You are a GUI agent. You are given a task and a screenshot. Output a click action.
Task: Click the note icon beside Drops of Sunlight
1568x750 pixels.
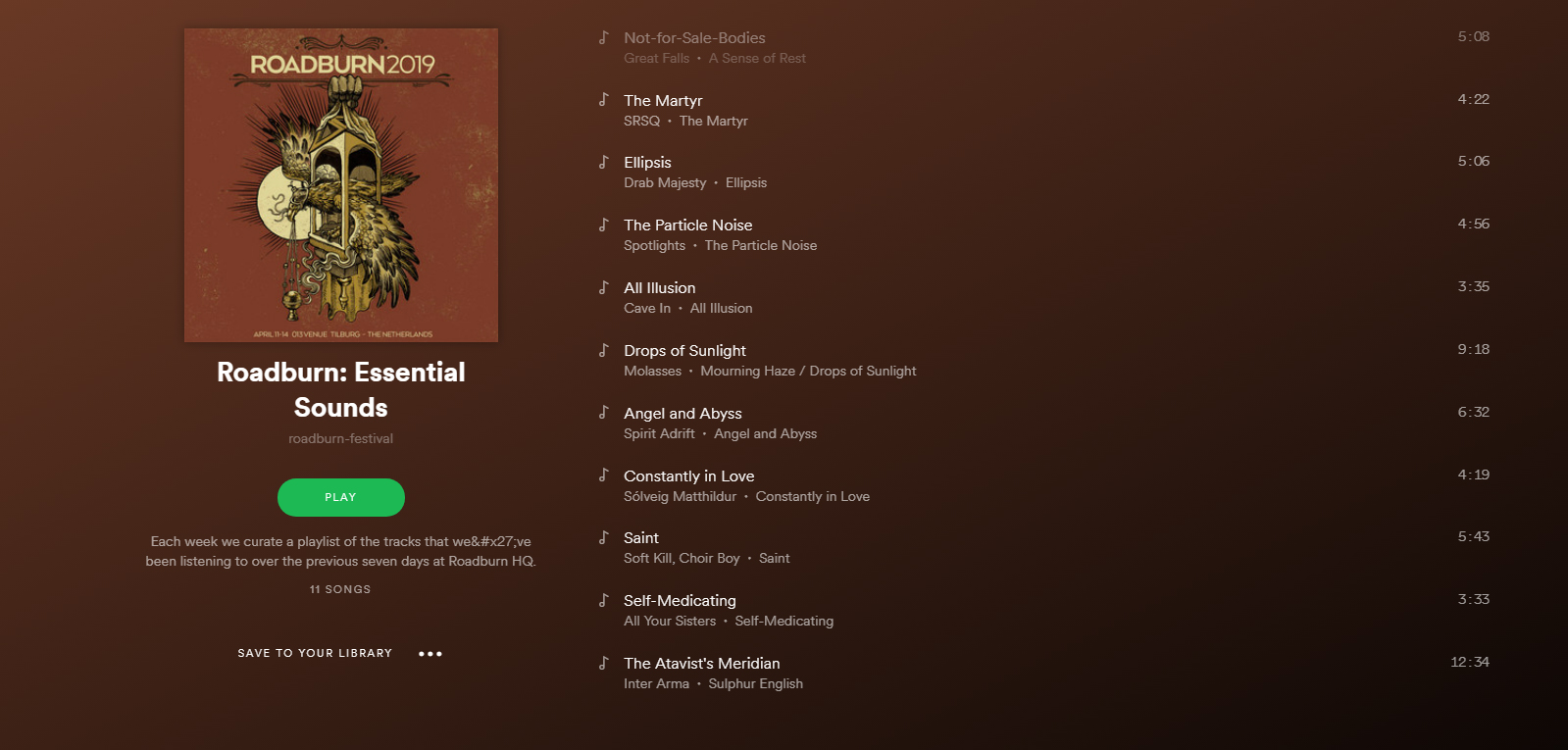604,349
